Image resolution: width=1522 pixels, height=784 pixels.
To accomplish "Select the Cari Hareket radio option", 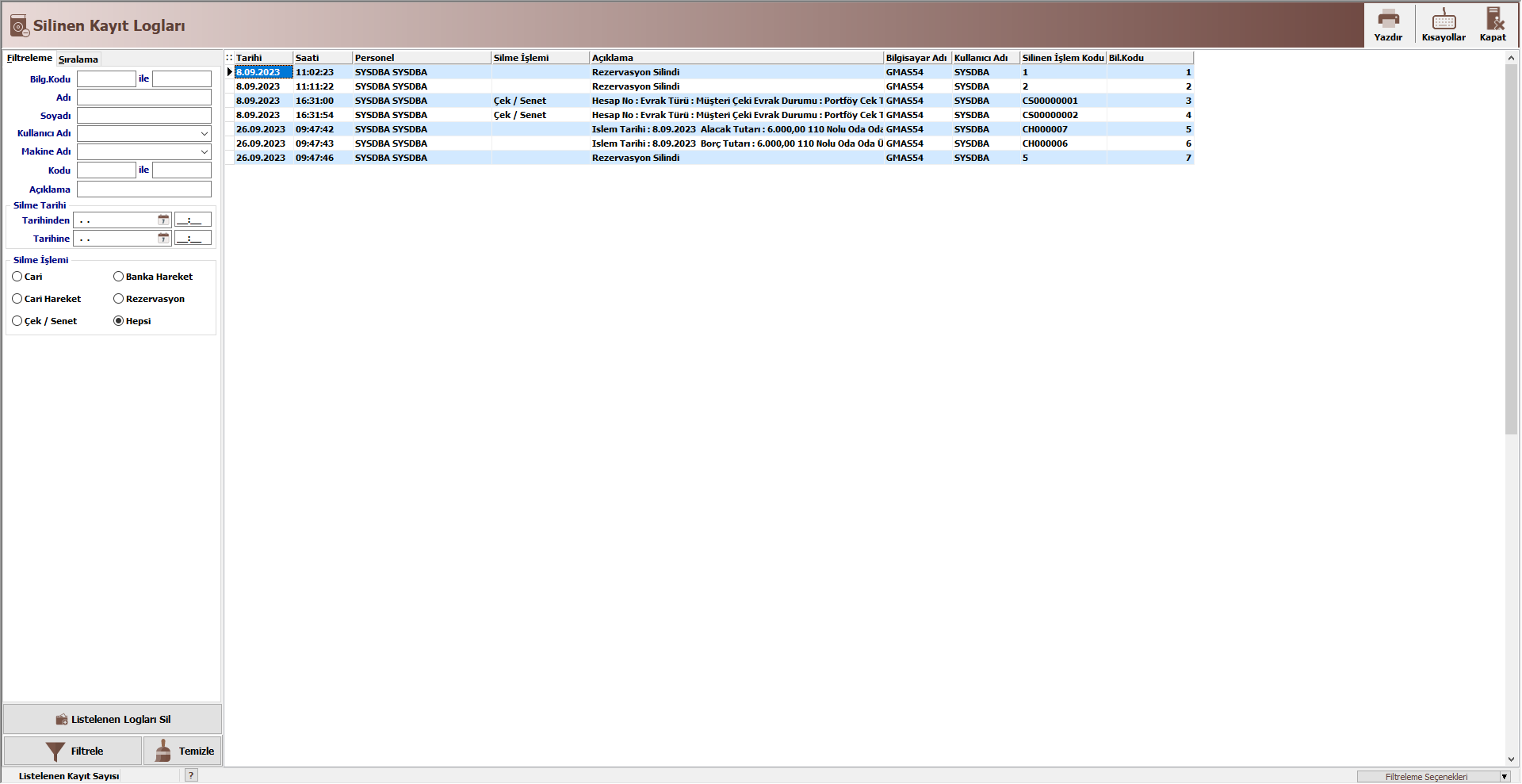I will [17, 299].
